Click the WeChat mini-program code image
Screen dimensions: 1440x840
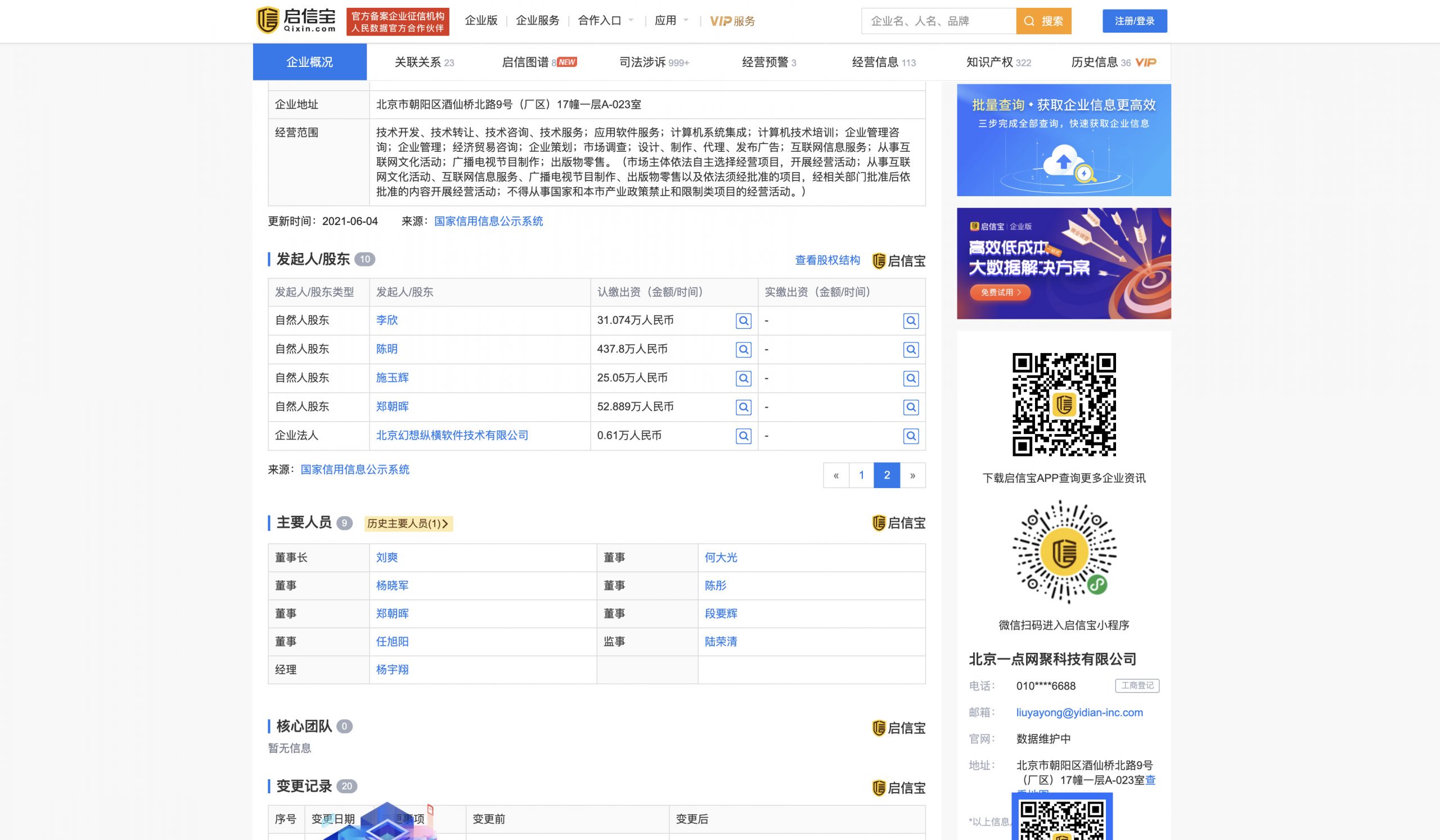point(1064,552)
